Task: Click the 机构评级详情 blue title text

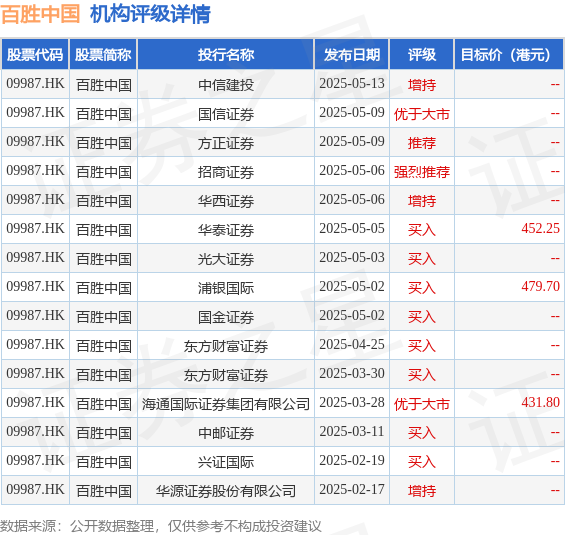Action: (x=150, y=14)
